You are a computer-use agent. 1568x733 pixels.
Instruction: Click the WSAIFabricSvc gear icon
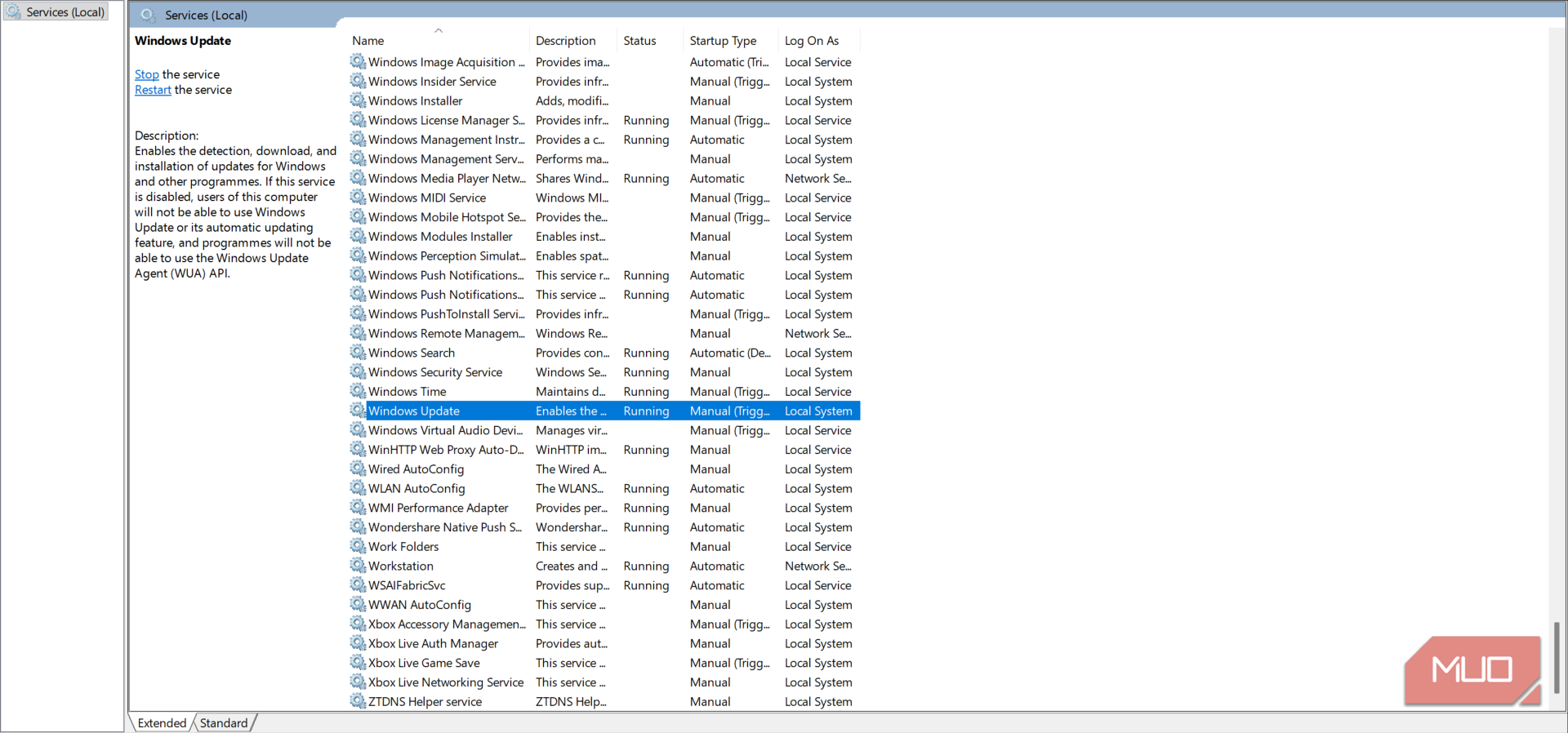(x=358, y=585)
